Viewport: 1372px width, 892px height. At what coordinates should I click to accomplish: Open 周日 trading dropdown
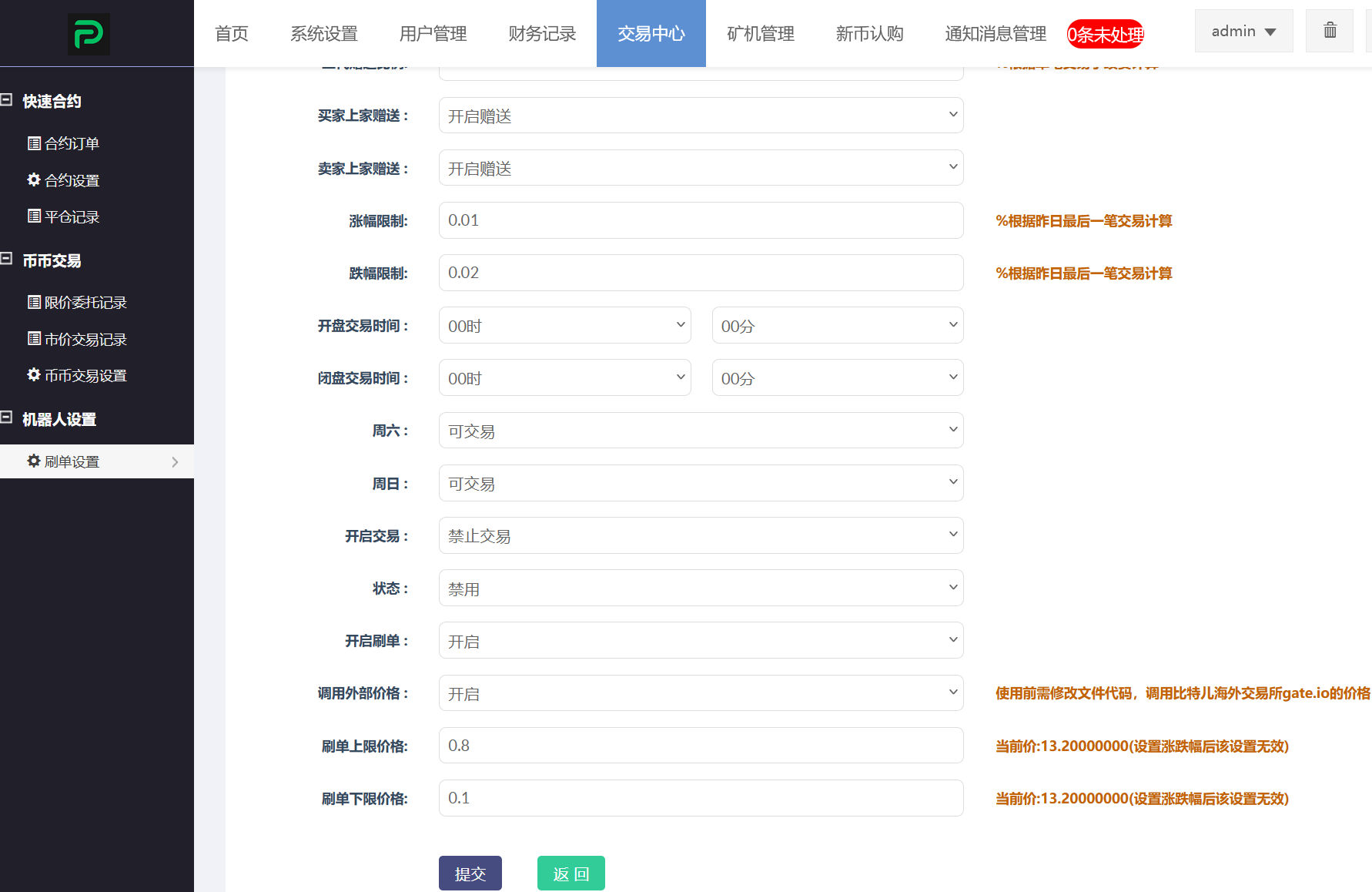[x=701, y=483]
